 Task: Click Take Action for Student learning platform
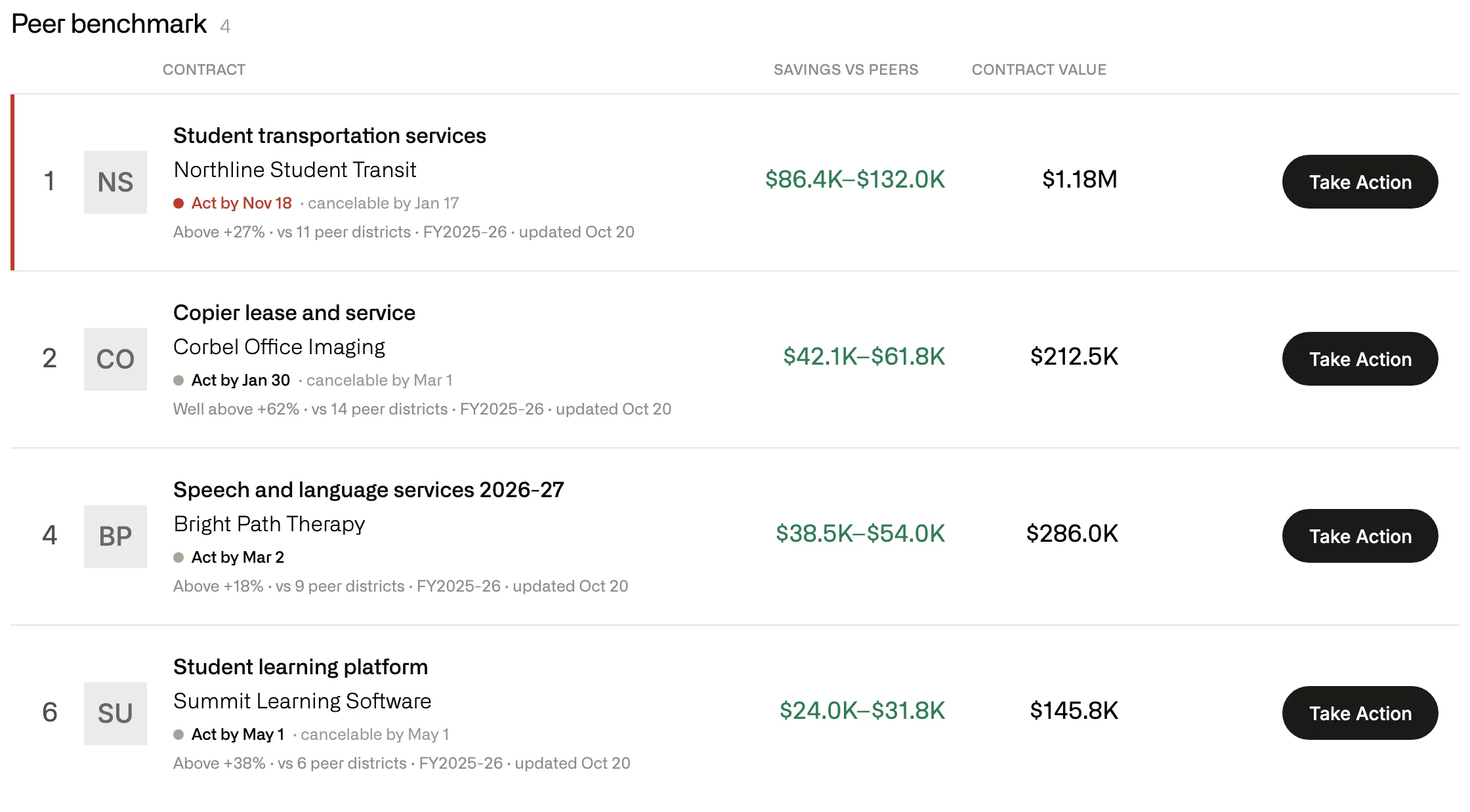tap(1360, 713)
